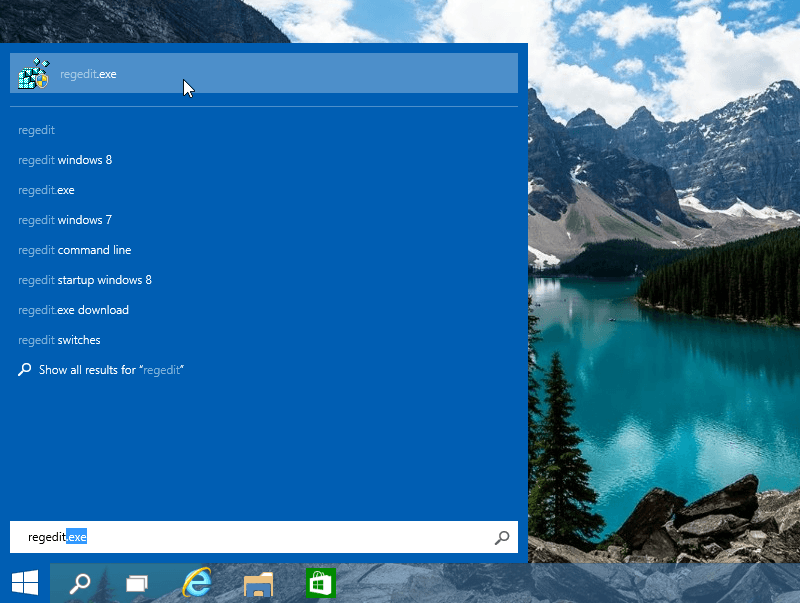Click inside the search text box
The width and height of the screenshot is (800, 603).
[264, 537]
